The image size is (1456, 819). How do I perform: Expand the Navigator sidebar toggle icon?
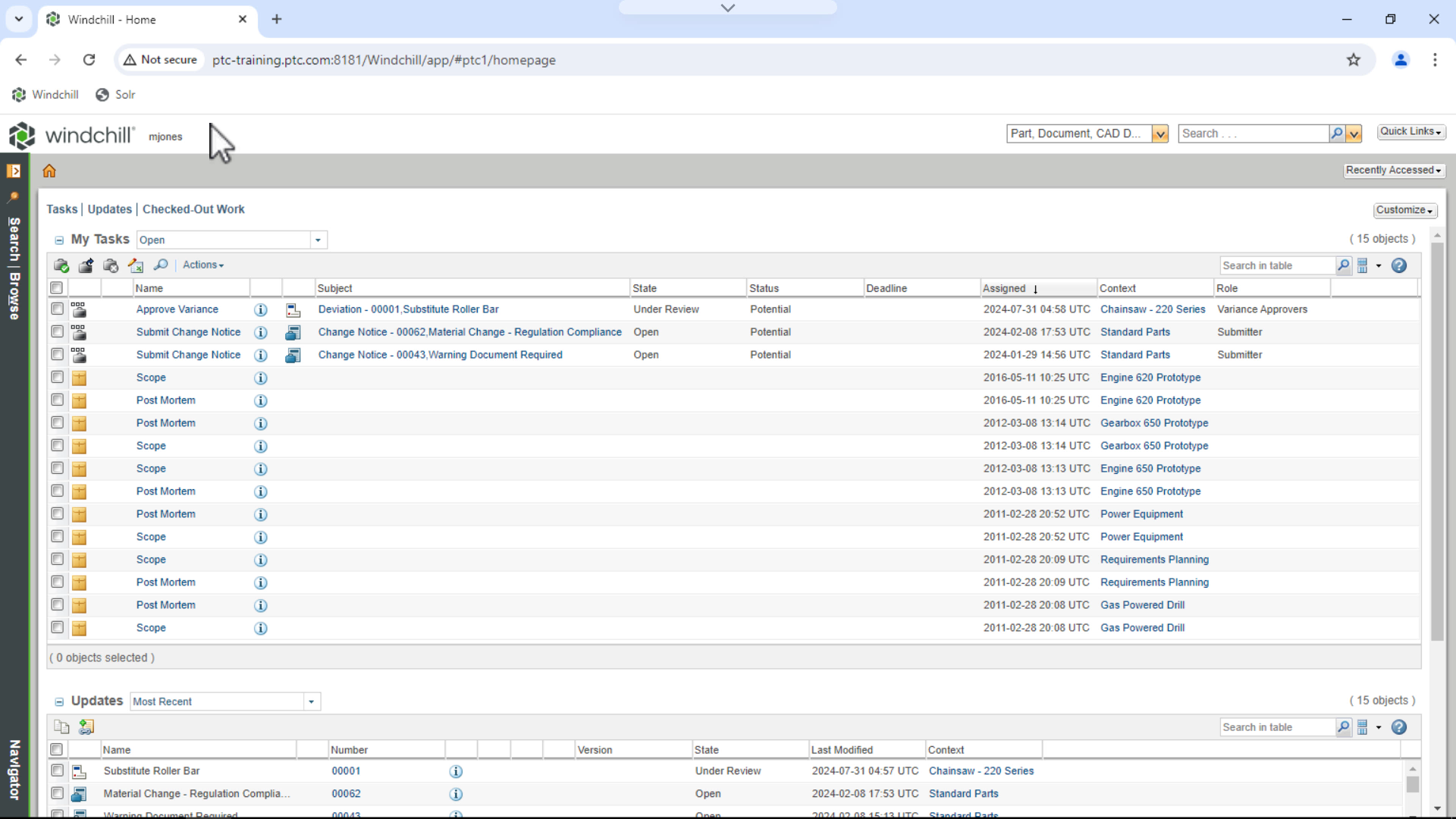tap(14, 171)
